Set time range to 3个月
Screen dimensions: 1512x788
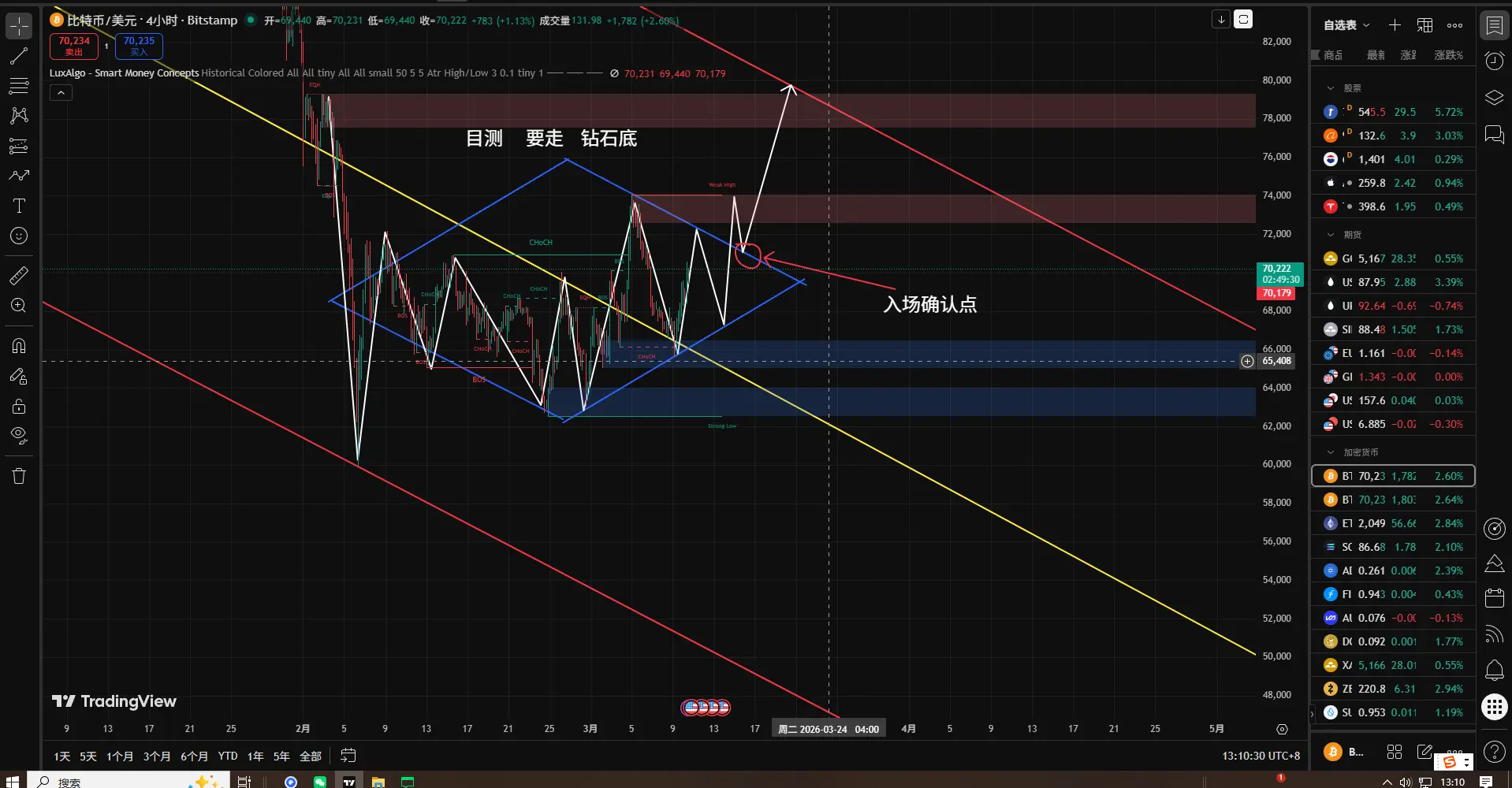(157, 756)
